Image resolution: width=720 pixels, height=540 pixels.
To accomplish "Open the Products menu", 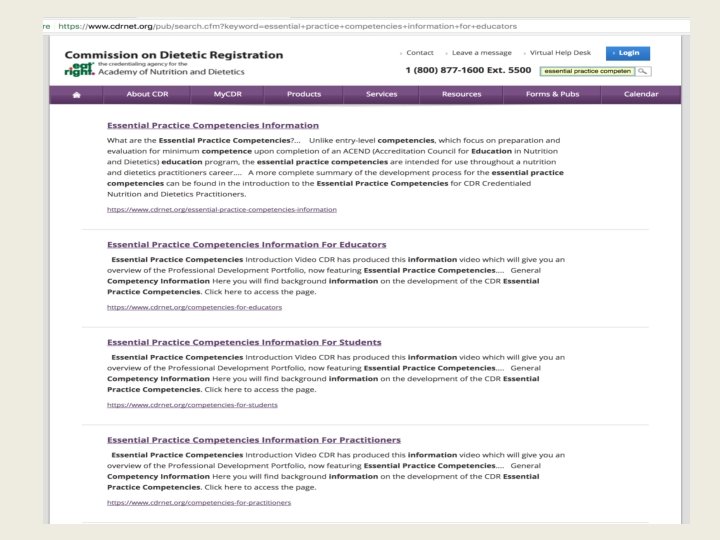I will tap(304, 94).
